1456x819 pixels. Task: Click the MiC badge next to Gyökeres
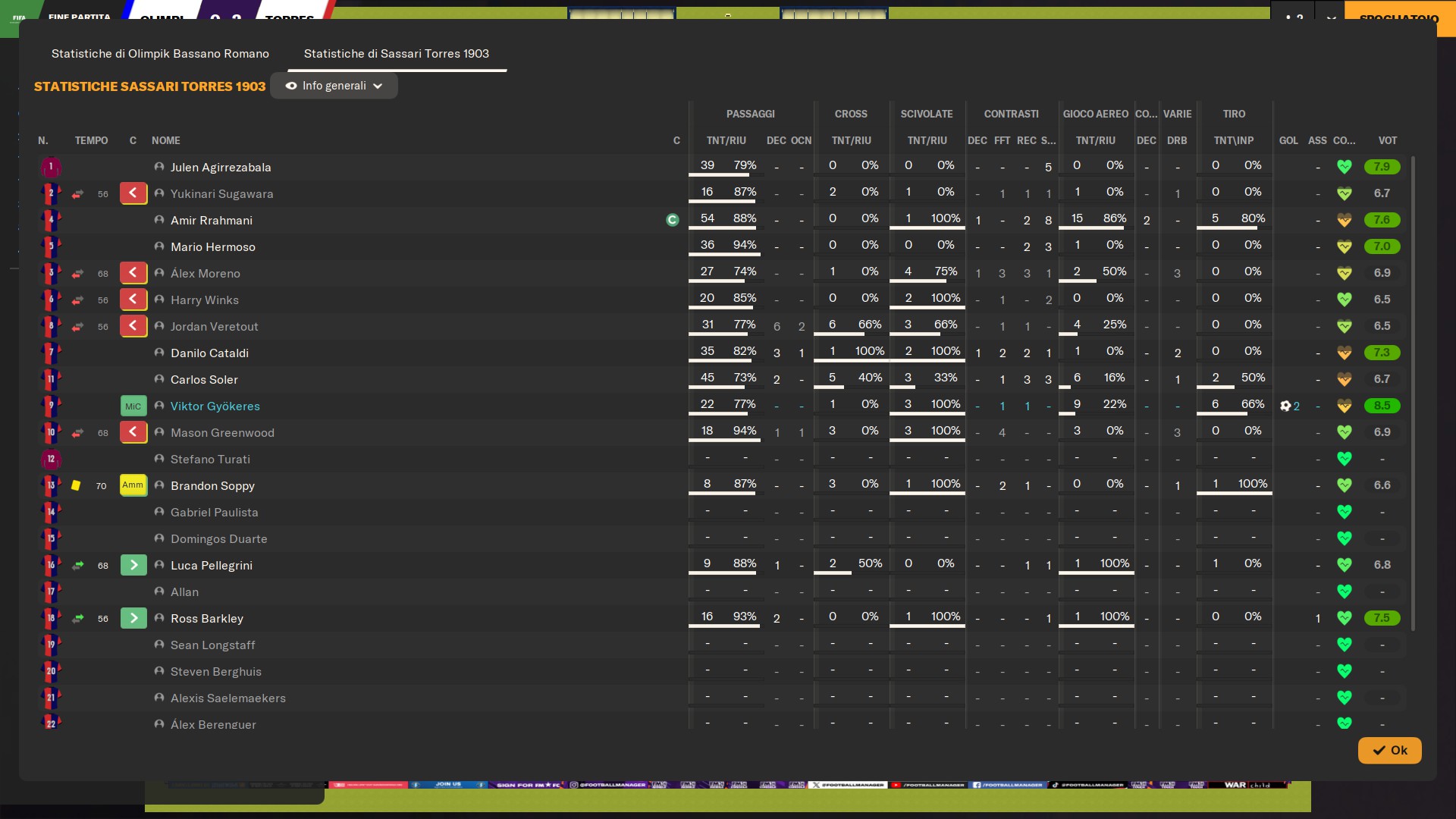click(x=133, y=406)
